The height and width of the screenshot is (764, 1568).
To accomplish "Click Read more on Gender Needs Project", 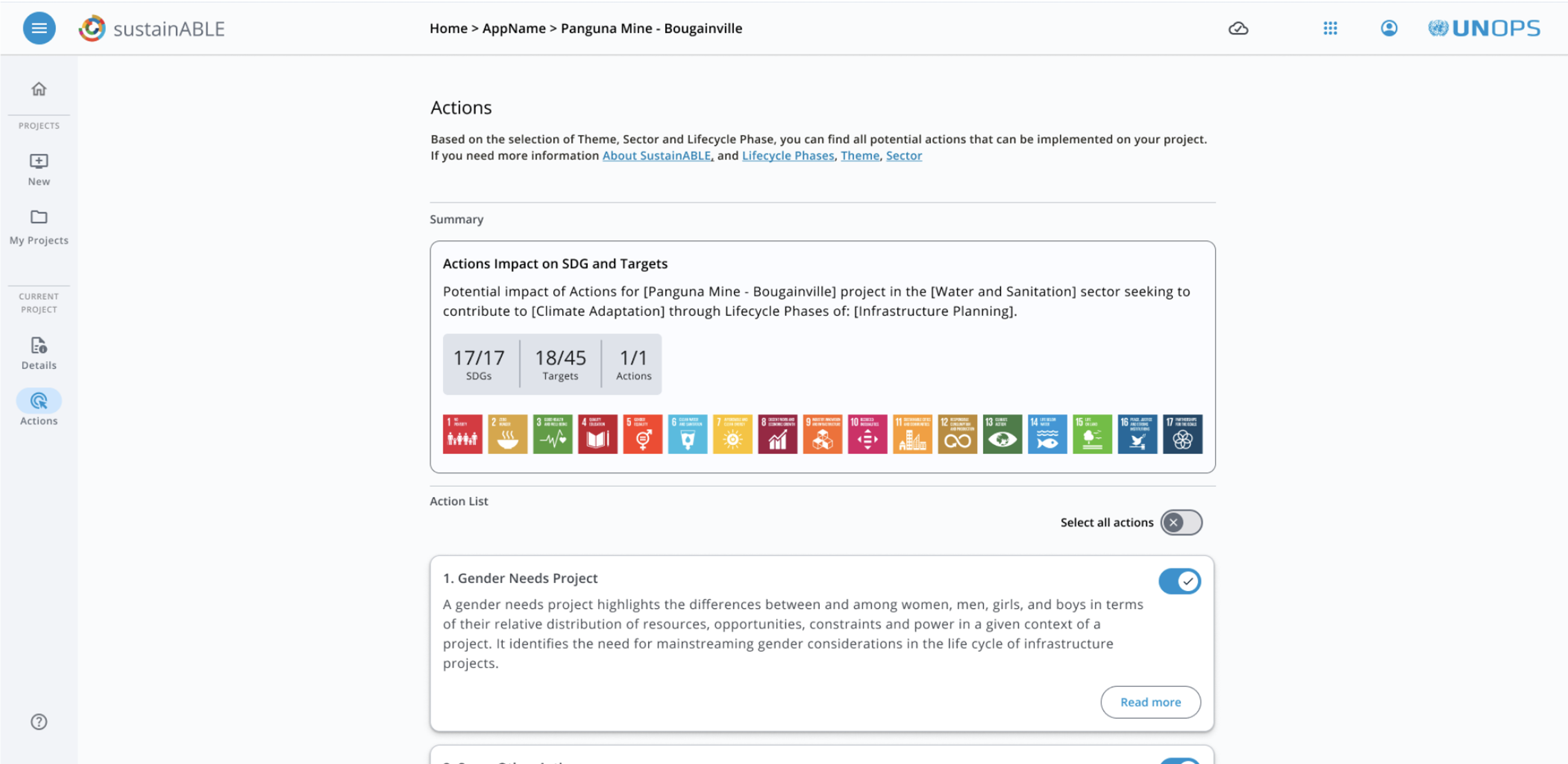I will click(x=1150, y=702).
